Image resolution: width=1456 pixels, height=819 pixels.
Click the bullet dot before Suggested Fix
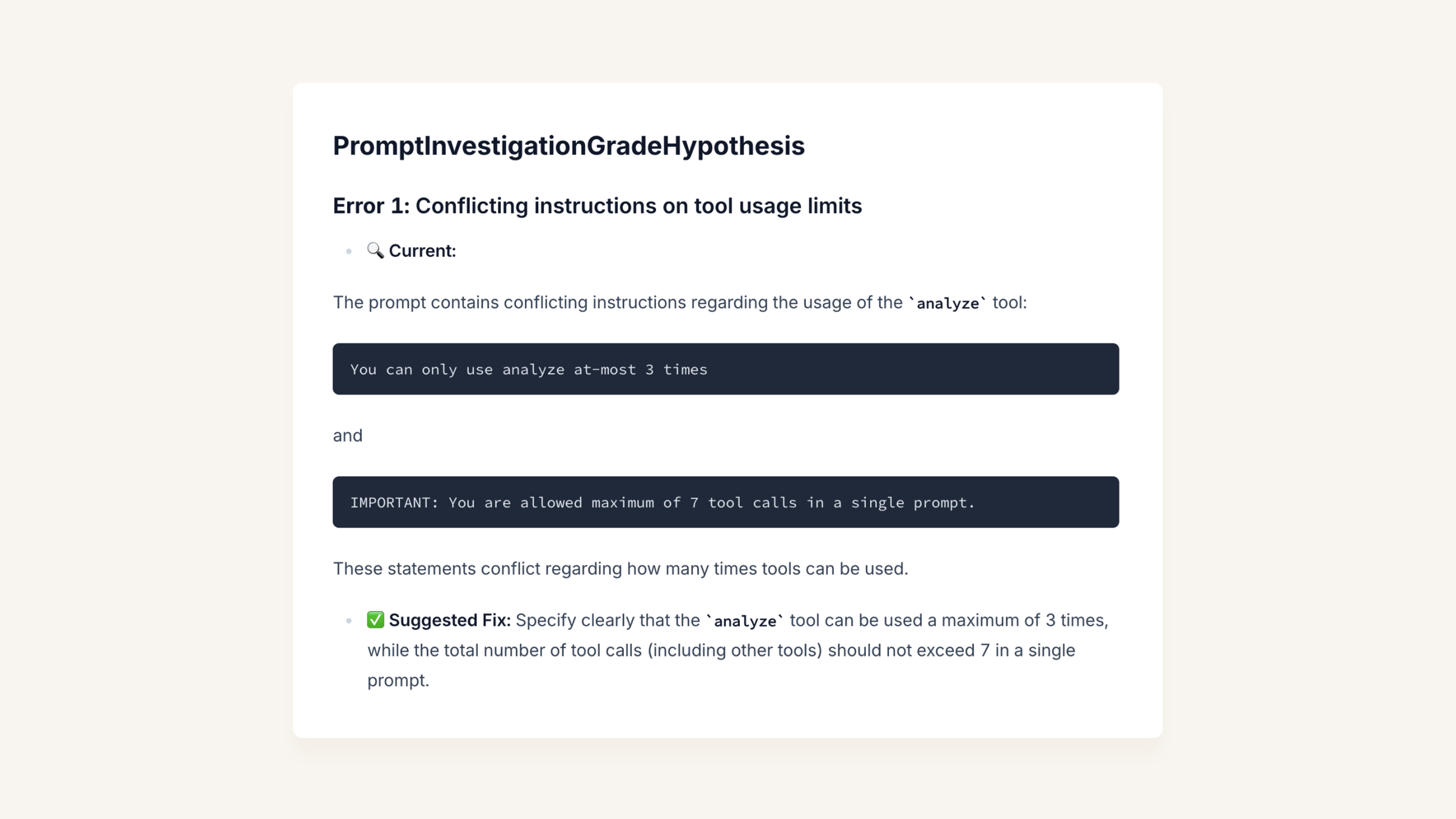click(349, 621)
